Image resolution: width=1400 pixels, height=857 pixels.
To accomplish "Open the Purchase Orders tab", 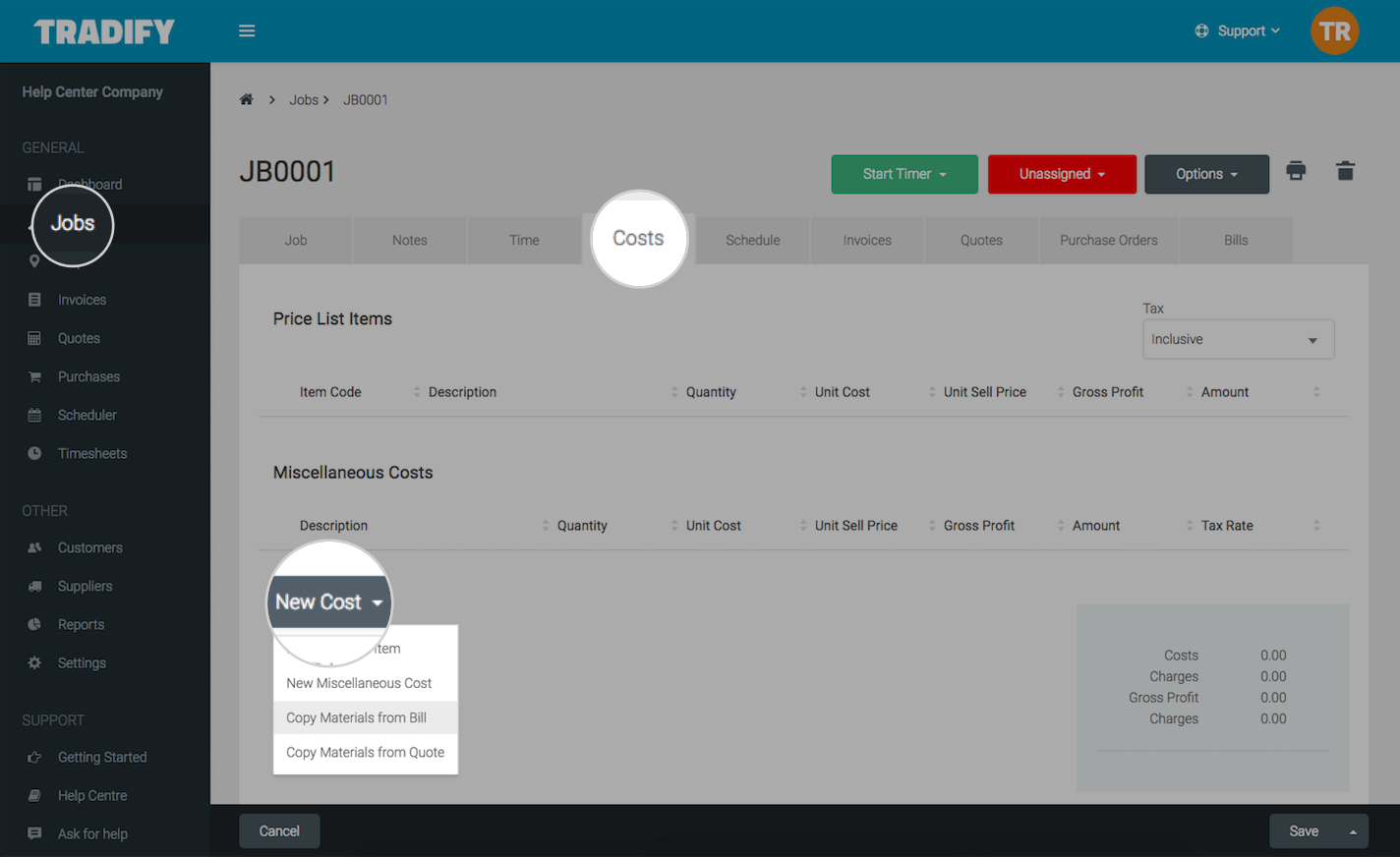I will [x=1109, y=240].
